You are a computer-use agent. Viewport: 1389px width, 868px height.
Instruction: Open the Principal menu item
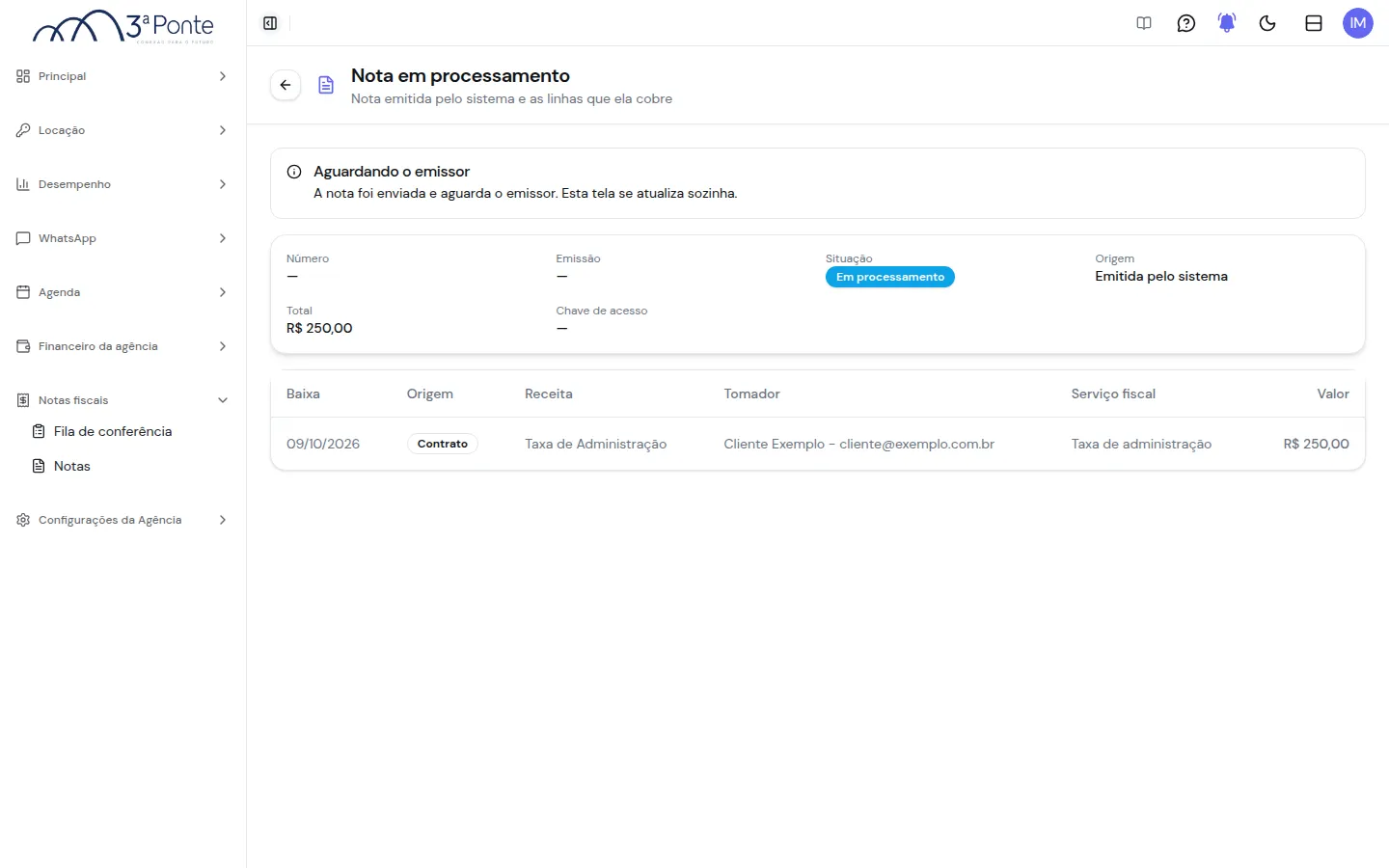(123, 76)
